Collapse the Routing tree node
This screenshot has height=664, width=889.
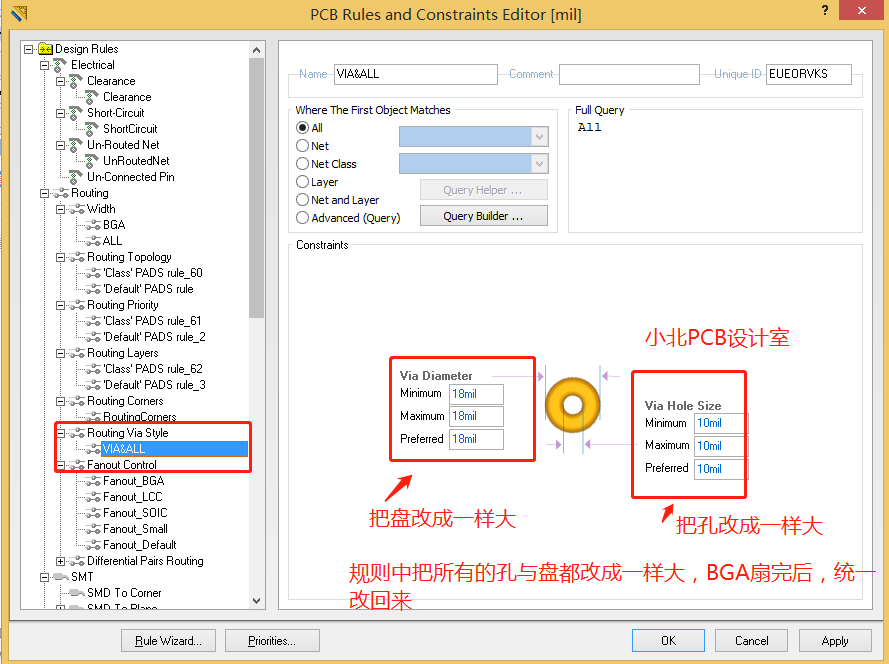pos(44,193)
